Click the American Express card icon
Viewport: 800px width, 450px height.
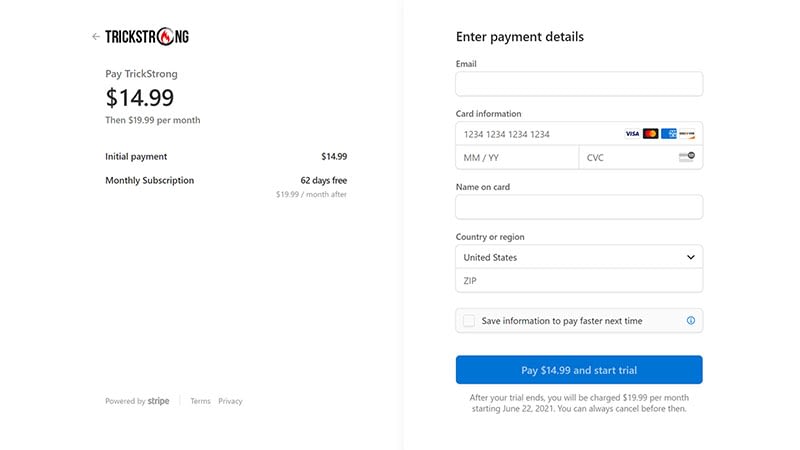coord(668,134)
